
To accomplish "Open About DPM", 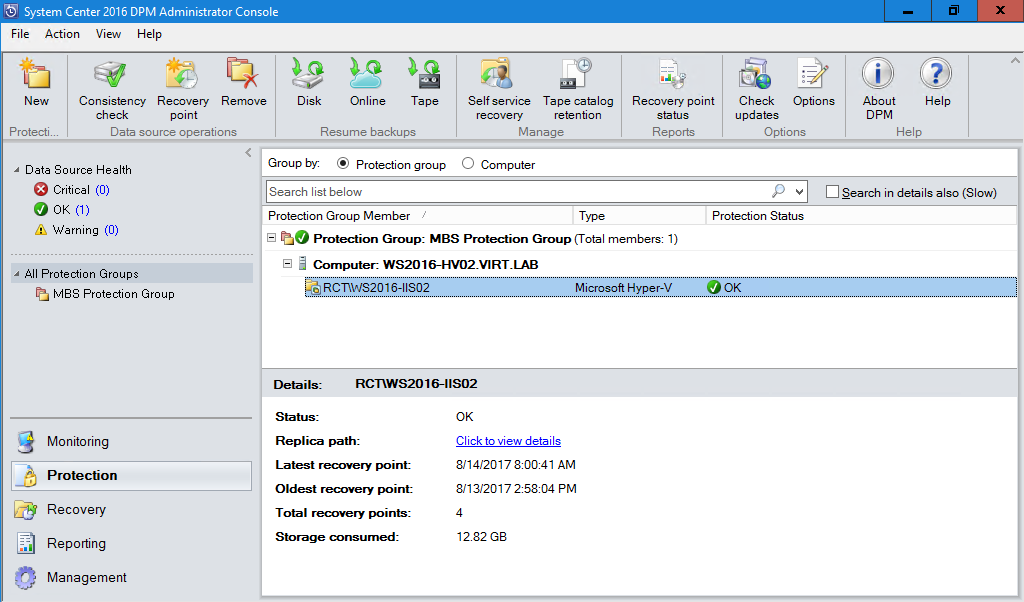I will 878,89.
